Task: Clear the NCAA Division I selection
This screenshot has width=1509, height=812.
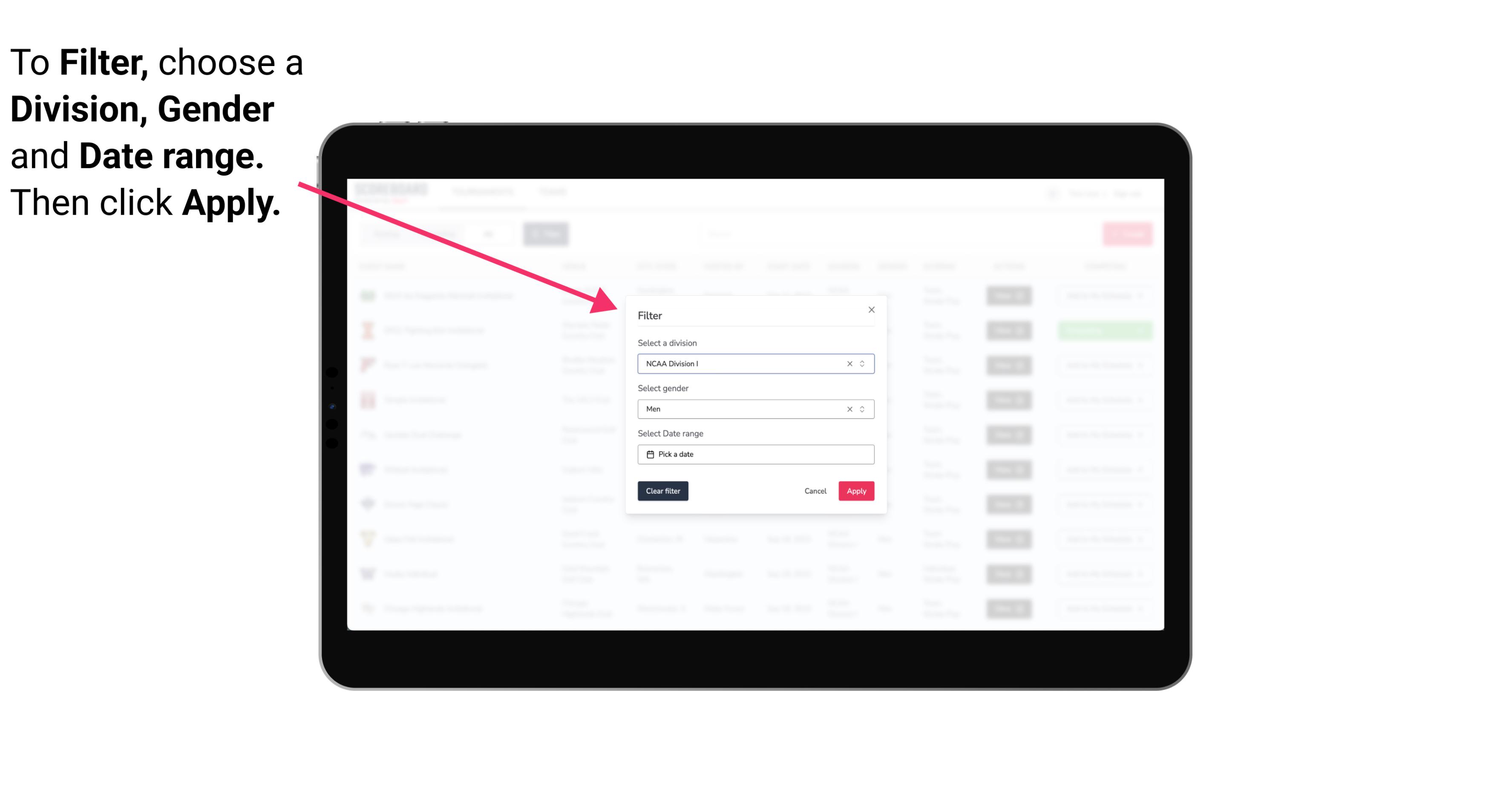Action: tap(848, 363)
